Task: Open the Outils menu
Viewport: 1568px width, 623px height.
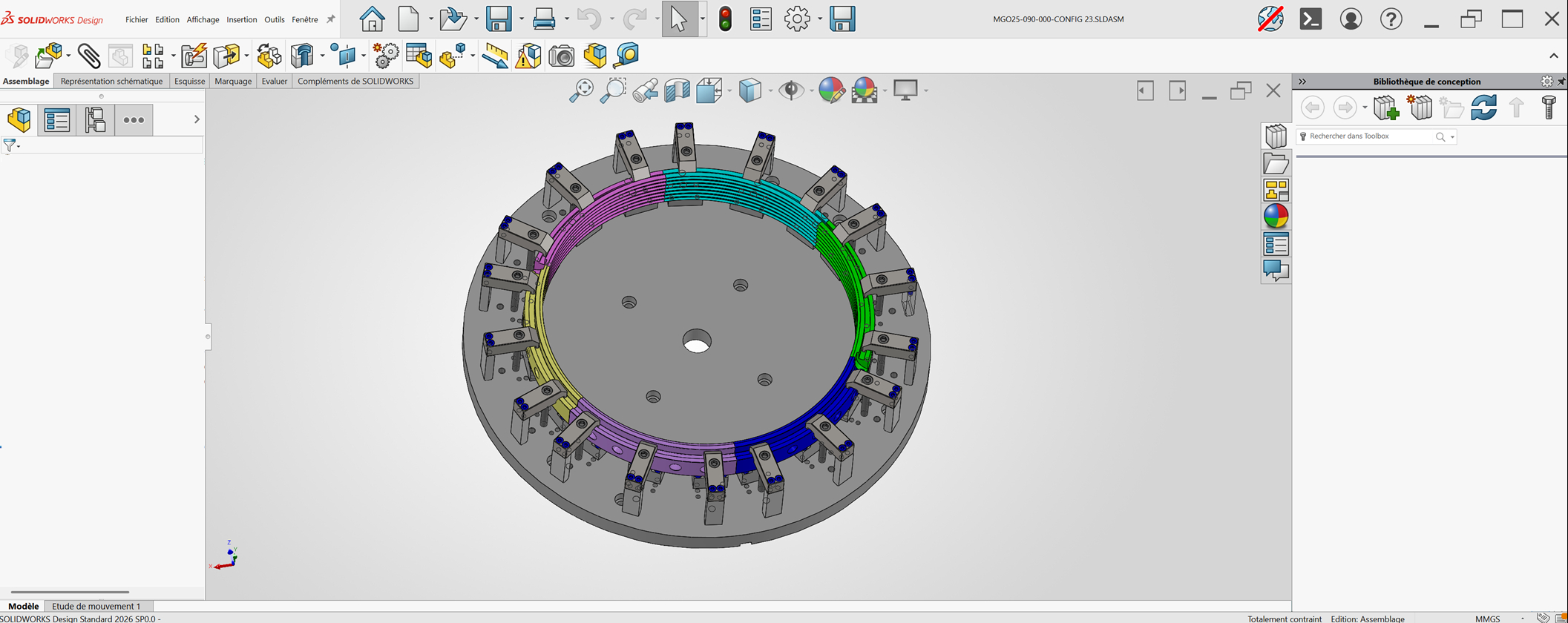Action: pos(274,19)
